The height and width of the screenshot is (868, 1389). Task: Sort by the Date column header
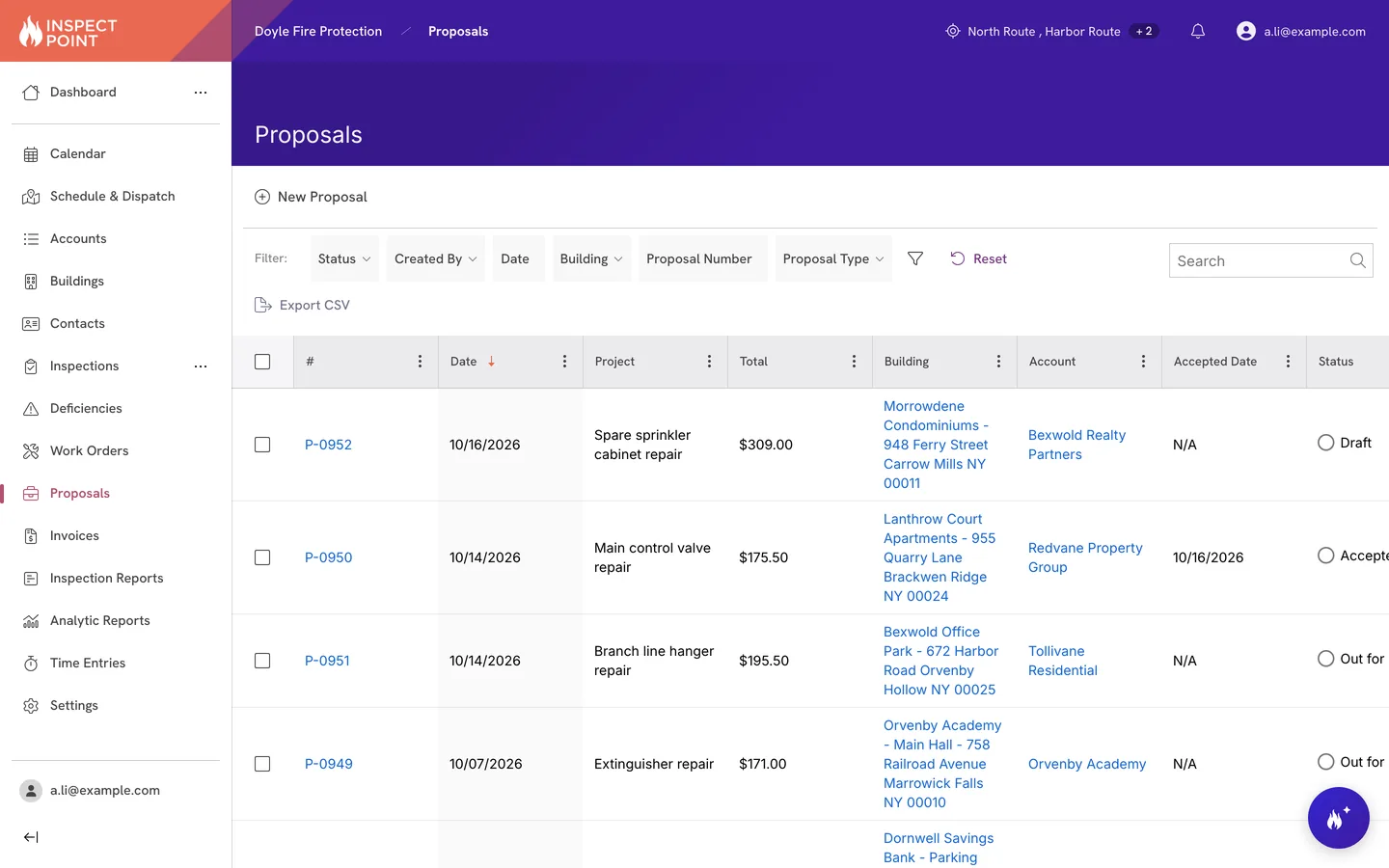pyautogui.click(x=472, y=362)
